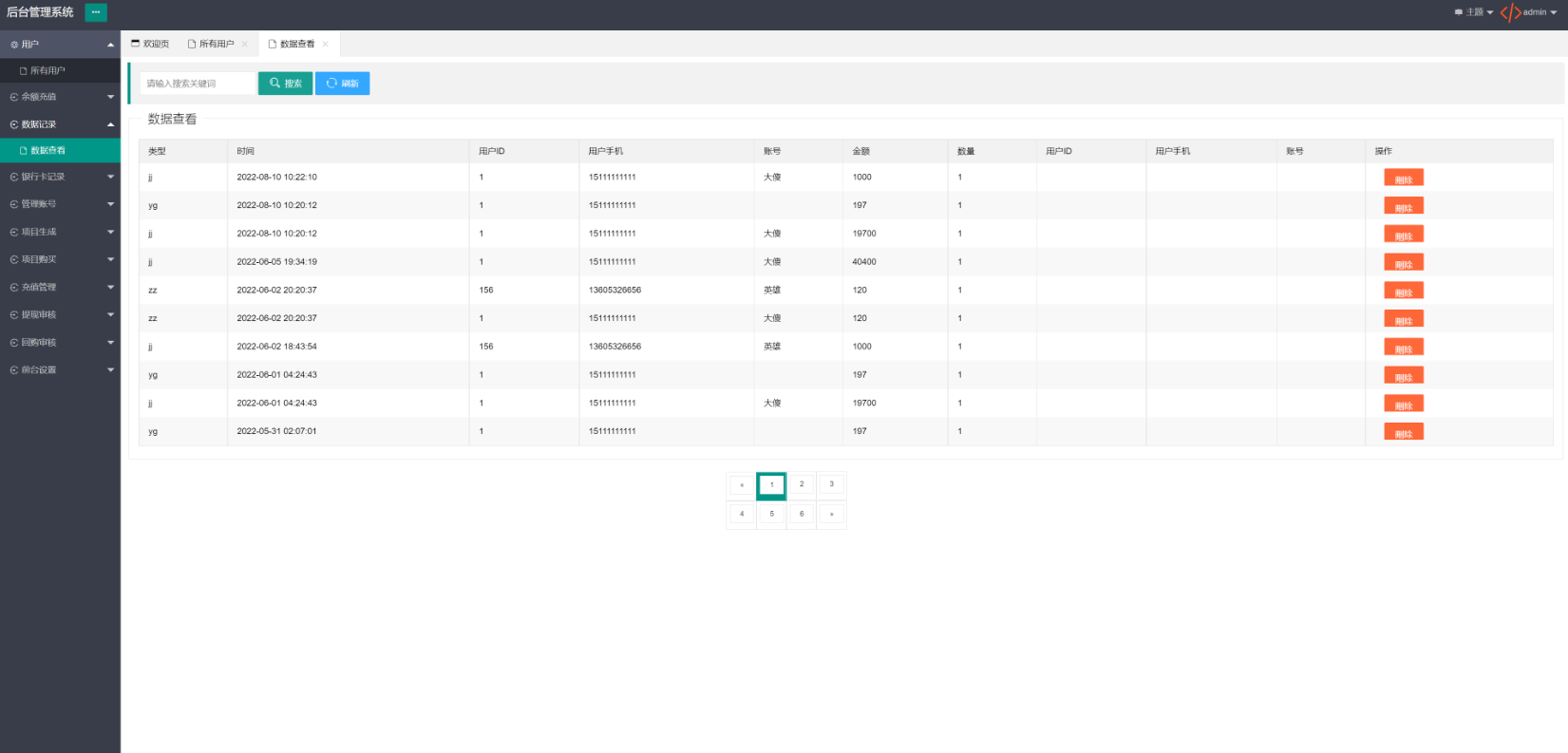Click the green 搜索 search button
Viewport: 1568px width, 753px height.
click(x=285, y=84)
